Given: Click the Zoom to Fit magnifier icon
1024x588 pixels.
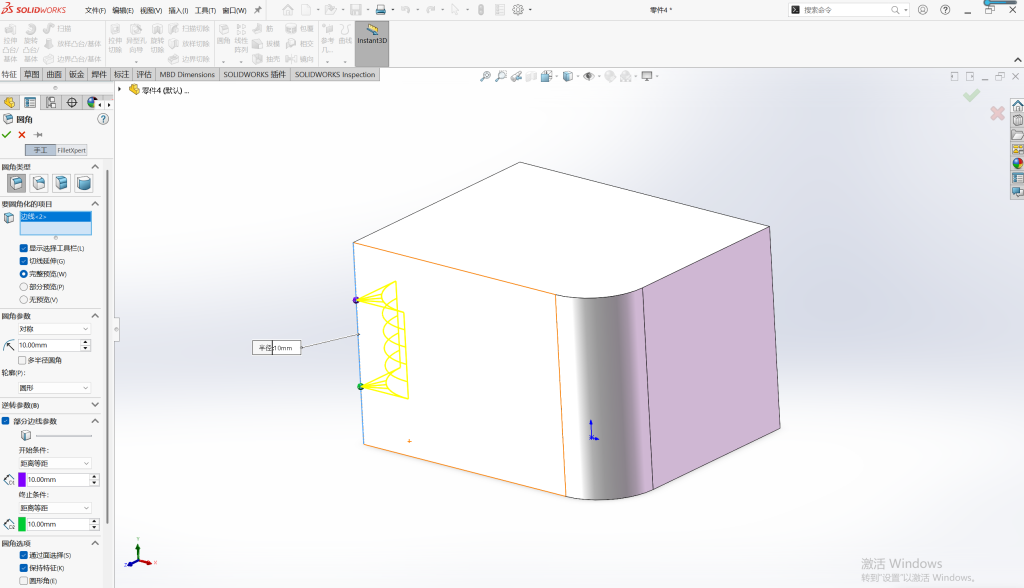Looking at the screenshot, I should point(485,76).
